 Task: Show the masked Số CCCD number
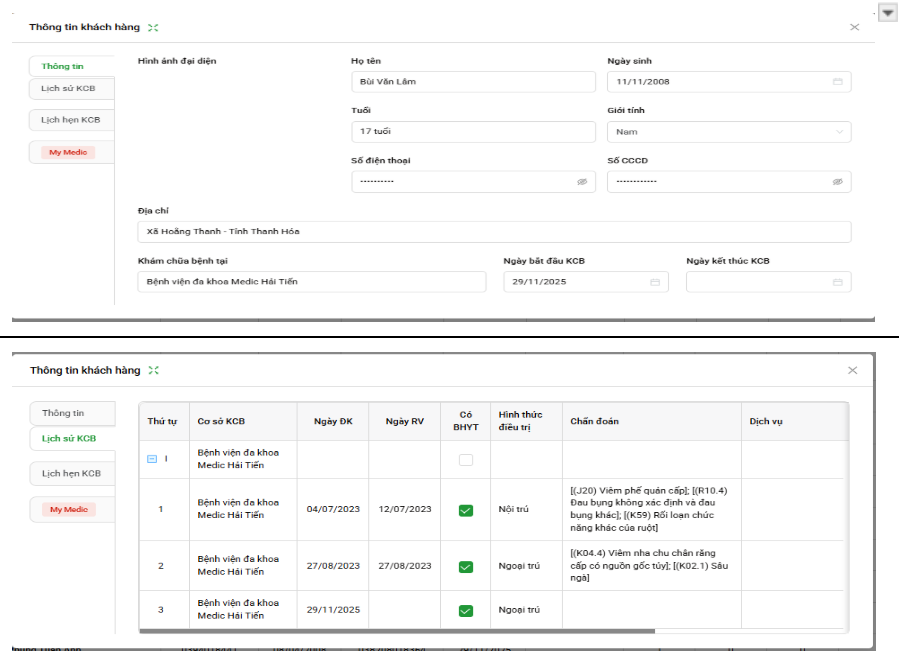tap(838, 182)
